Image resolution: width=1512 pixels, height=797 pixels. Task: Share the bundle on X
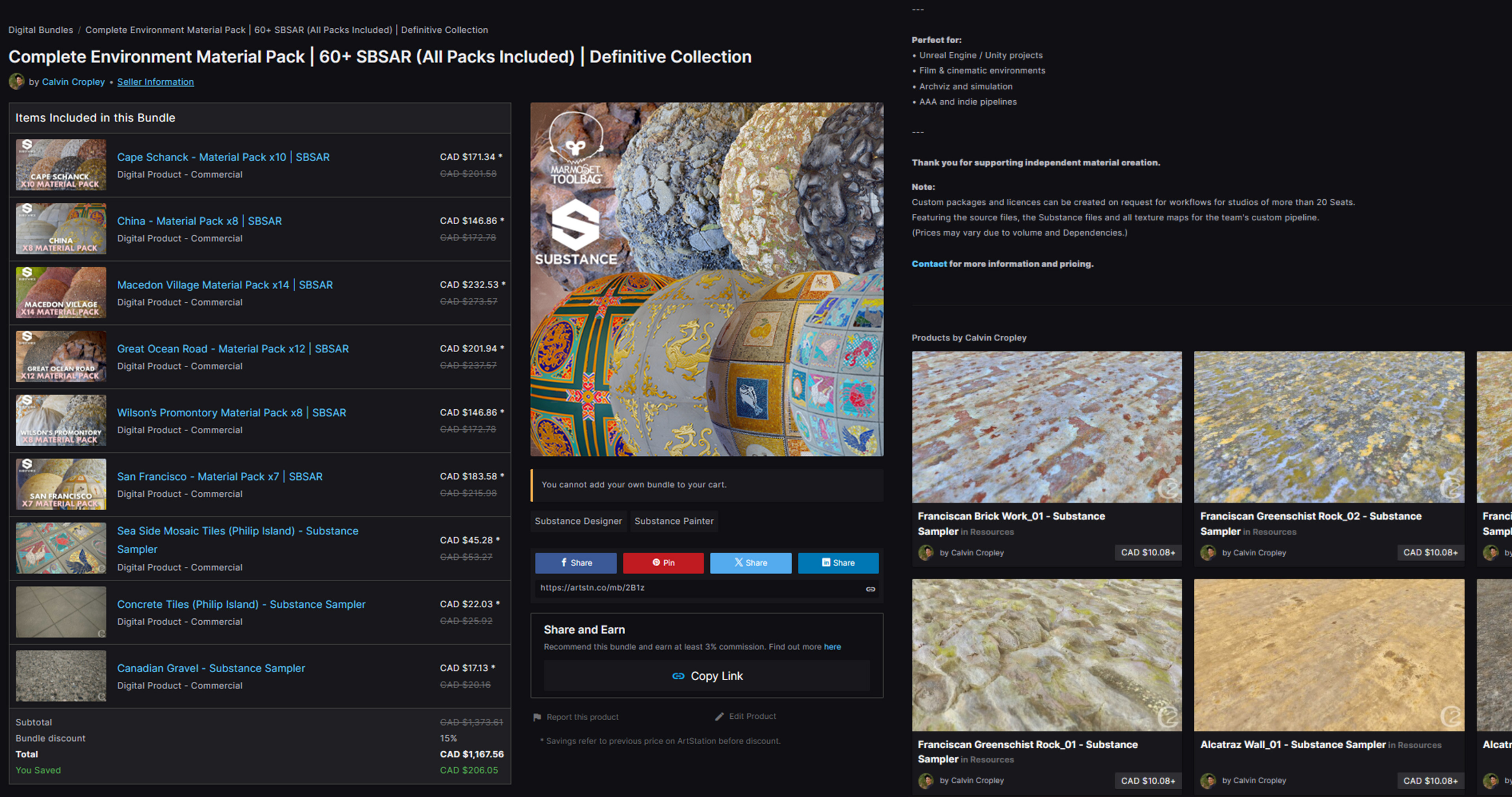pyautogui.click(x=750, y=563)
